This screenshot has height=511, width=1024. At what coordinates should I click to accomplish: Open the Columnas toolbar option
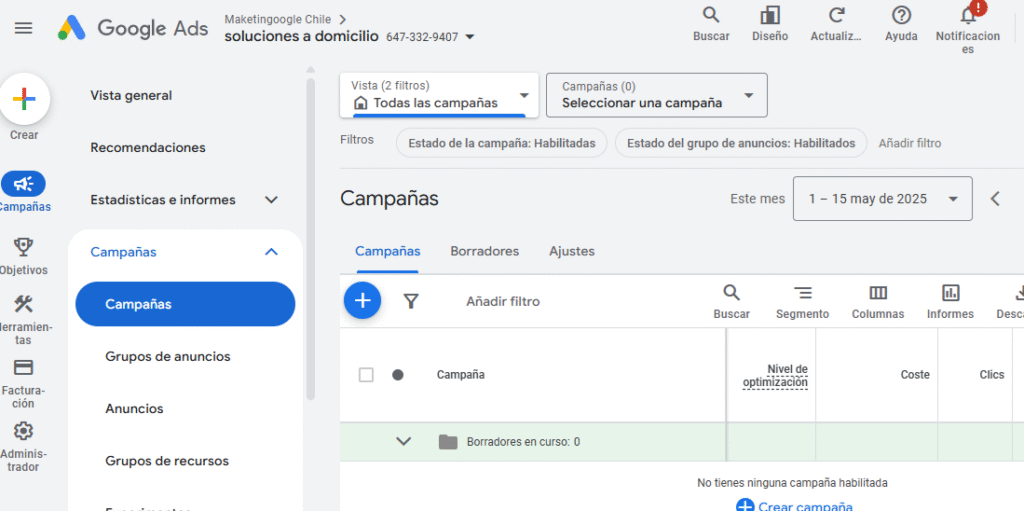878,301
